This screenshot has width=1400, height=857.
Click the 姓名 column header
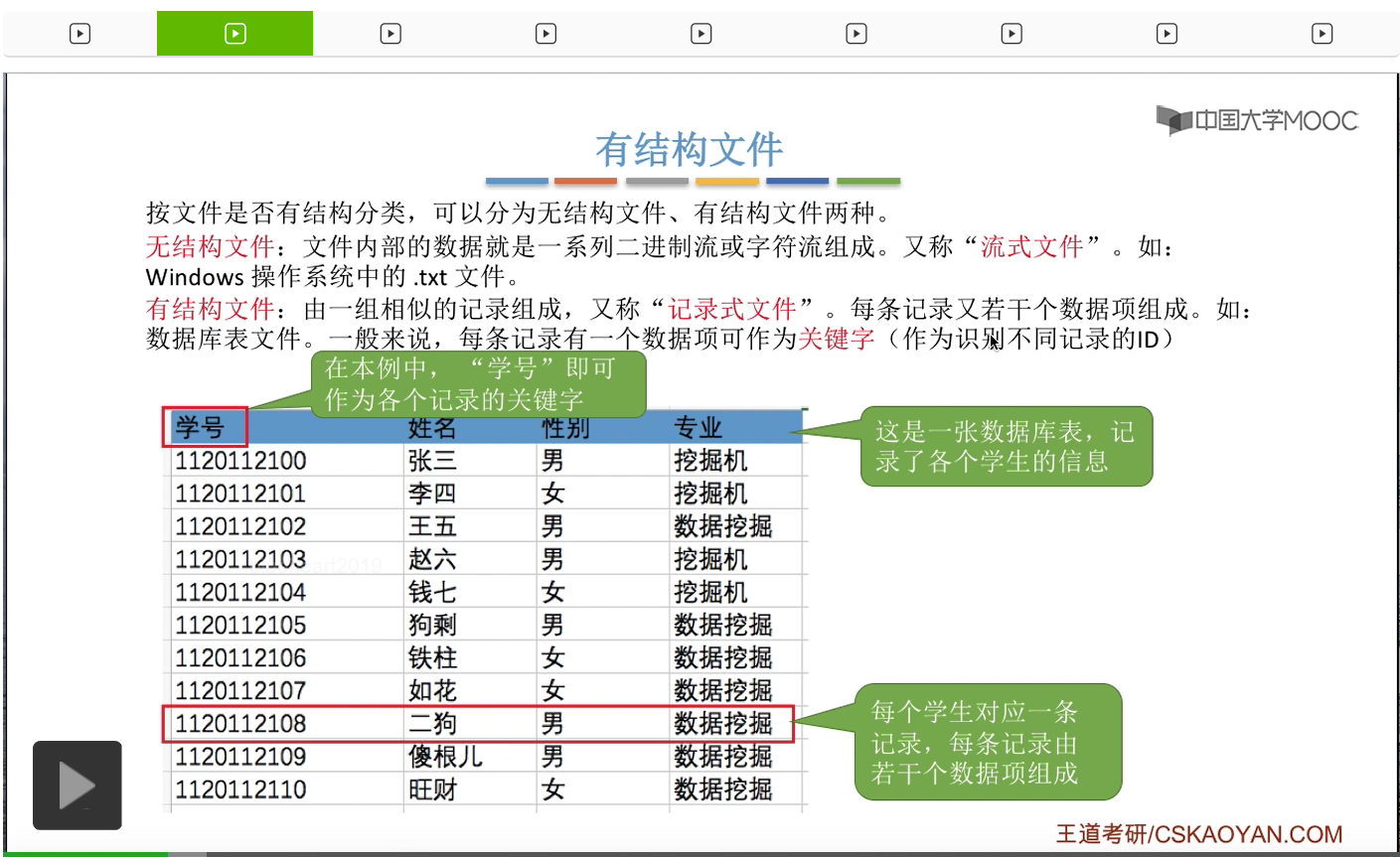click(432, 428)
